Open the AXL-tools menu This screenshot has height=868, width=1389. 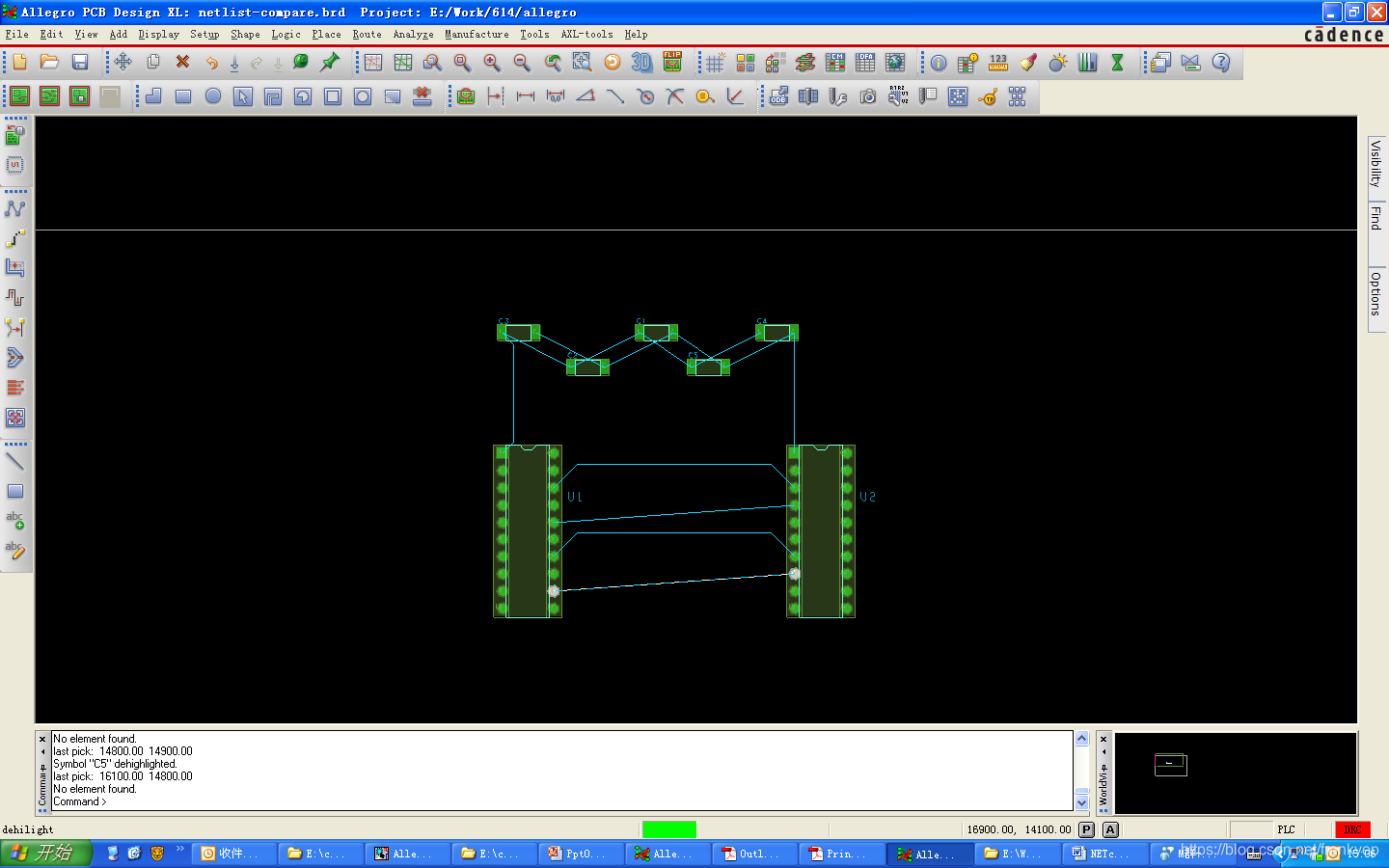click(586, 34)
